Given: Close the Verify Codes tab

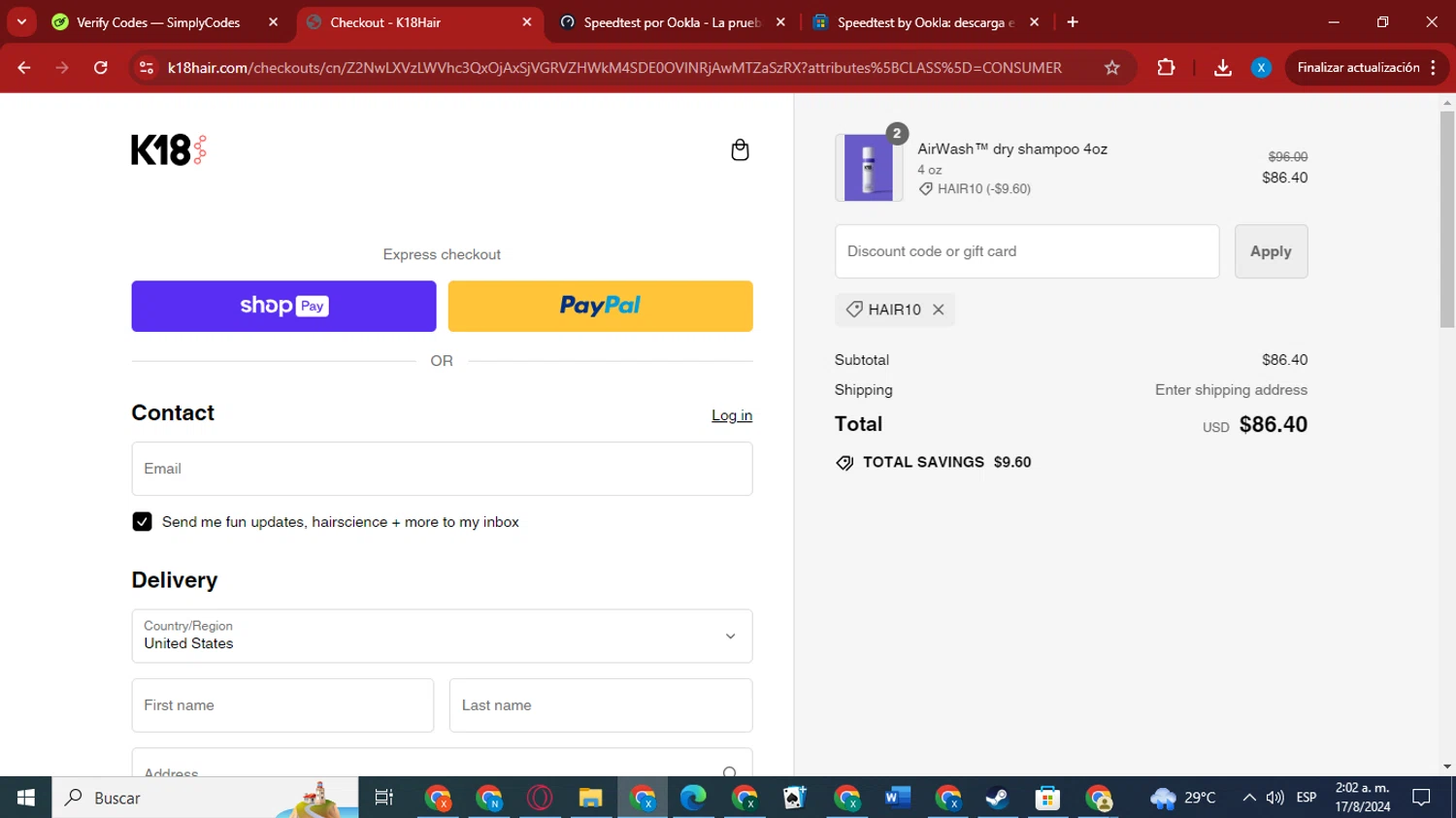Looking at the screenshot, I should 273,22.
